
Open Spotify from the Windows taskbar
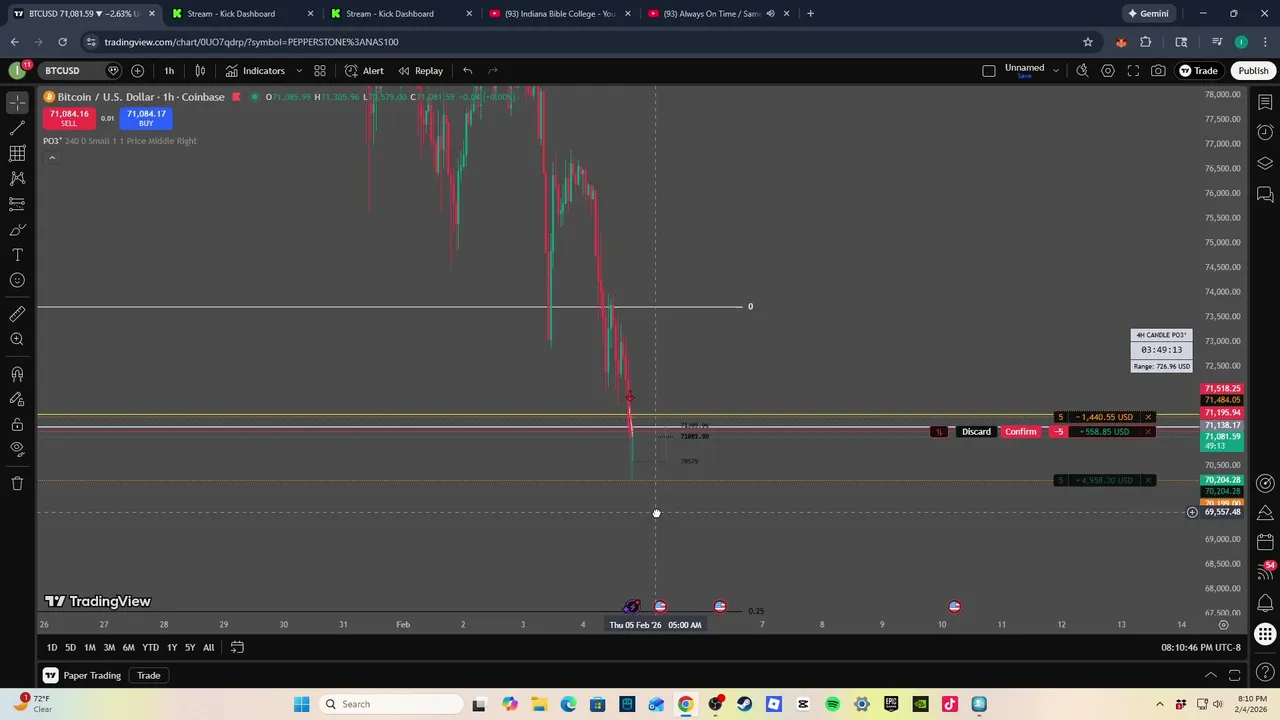[833, 704]
